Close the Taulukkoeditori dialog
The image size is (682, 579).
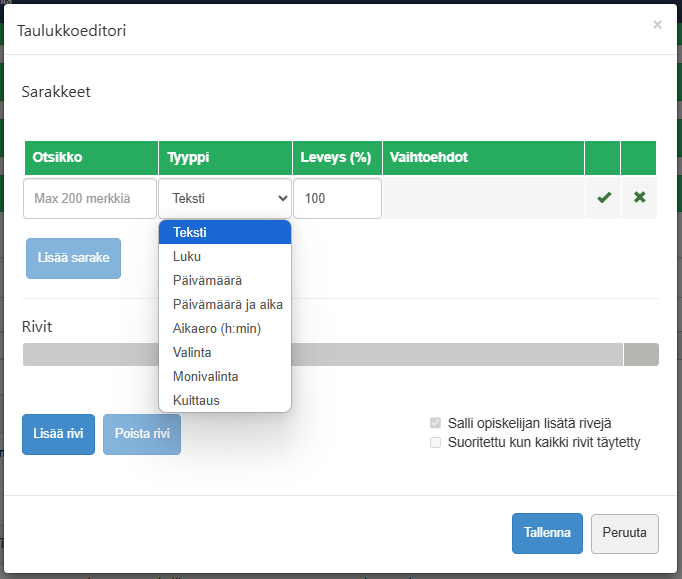coord(657,25)
